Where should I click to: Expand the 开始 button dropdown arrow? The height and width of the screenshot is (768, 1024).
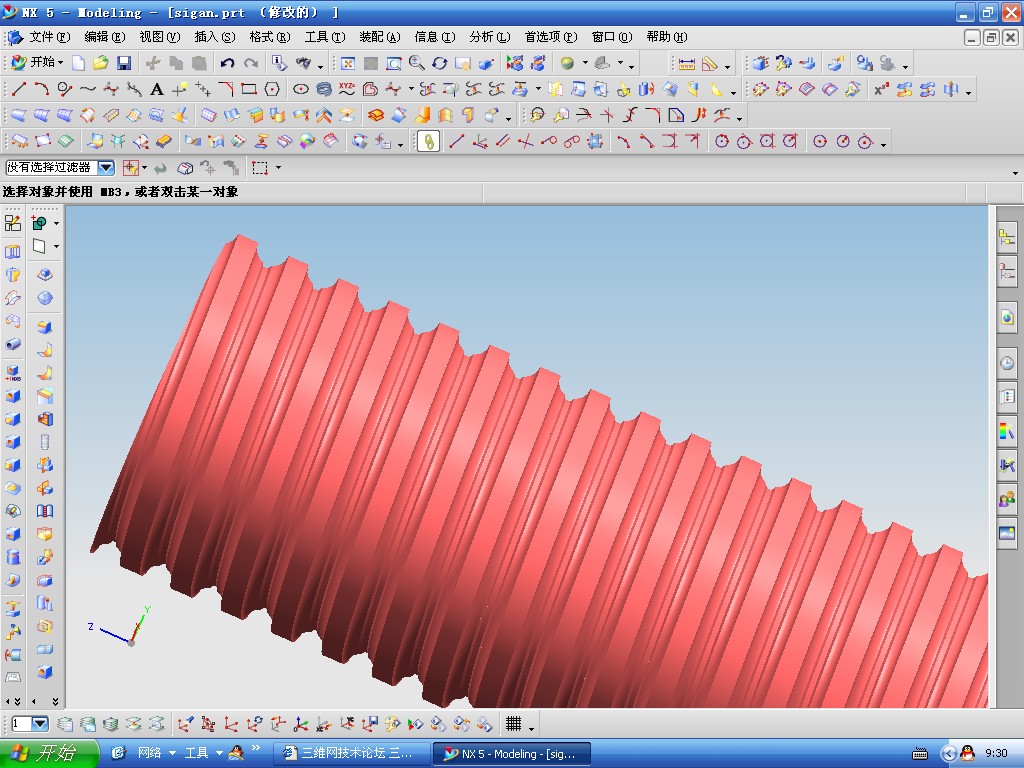click(61, 63)
